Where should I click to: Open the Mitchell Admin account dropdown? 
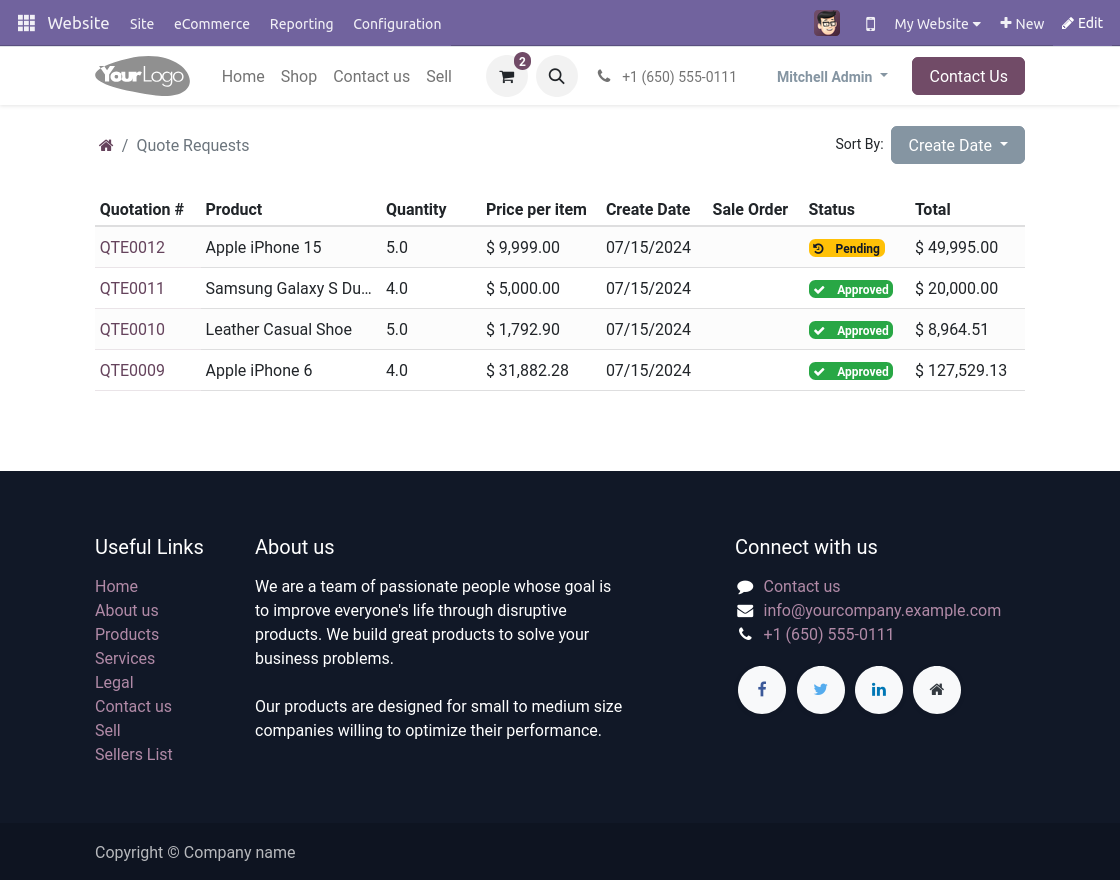[x=832, y=76]
